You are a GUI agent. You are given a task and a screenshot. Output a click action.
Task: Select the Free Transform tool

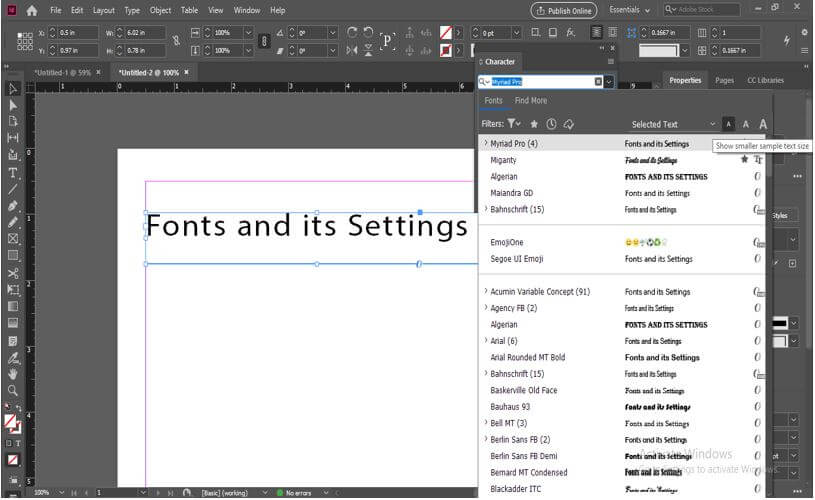[x=12, y=290]
